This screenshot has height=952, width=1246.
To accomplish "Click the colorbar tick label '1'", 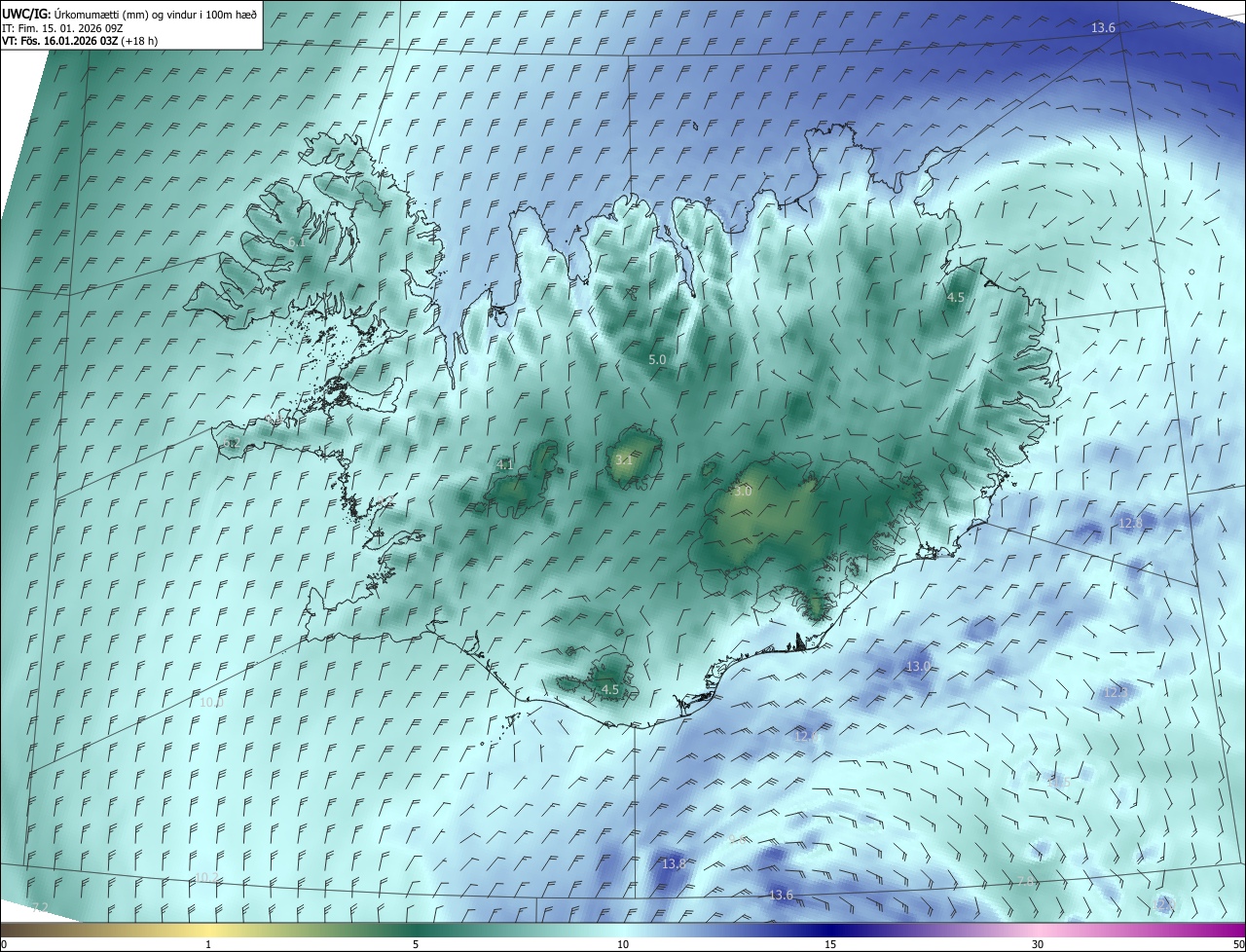I will coord(208,945).
